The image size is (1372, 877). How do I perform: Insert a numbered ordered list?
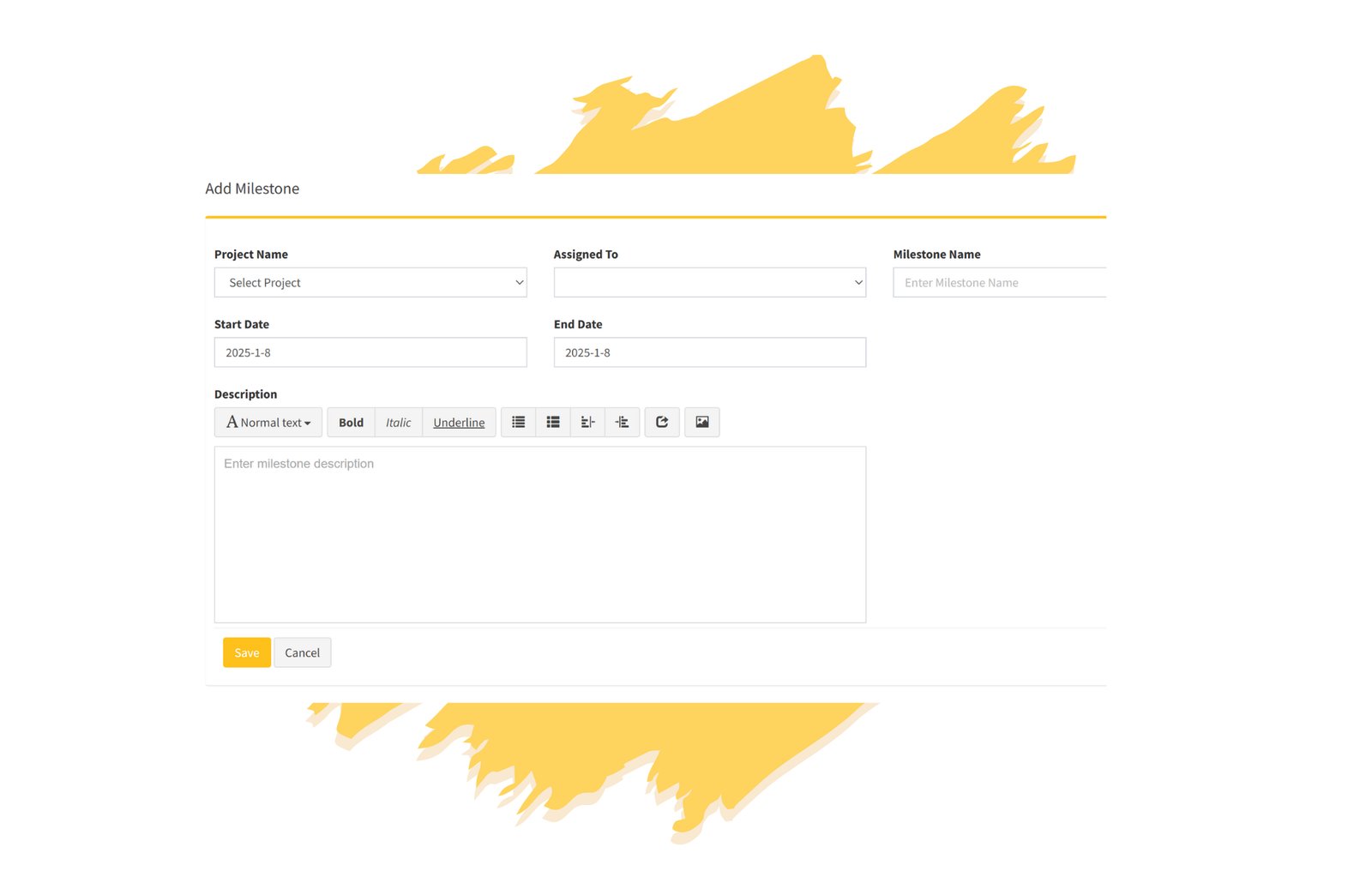click(x=553, y=422)
